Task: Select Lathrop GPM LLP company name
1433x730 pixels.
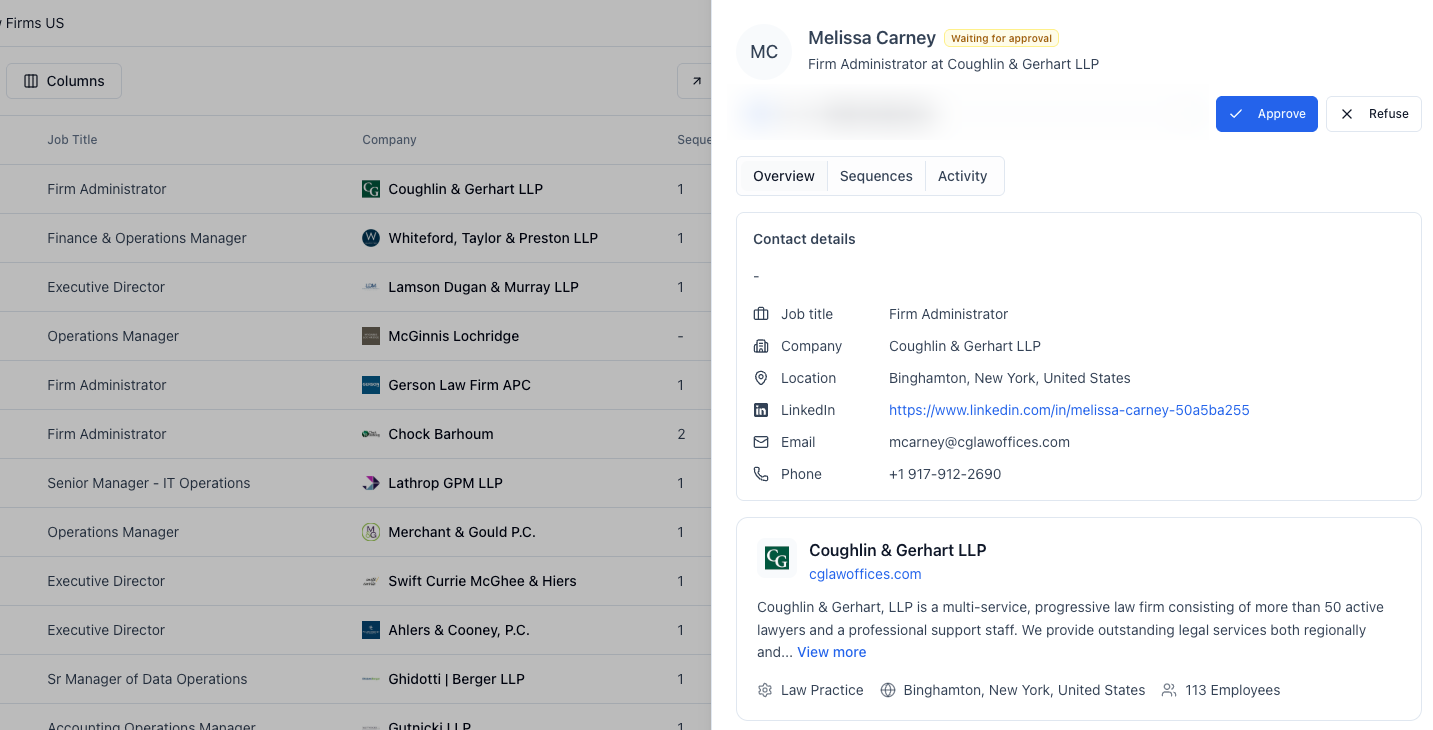Action: pyautogui.click(x=445, y=483)
